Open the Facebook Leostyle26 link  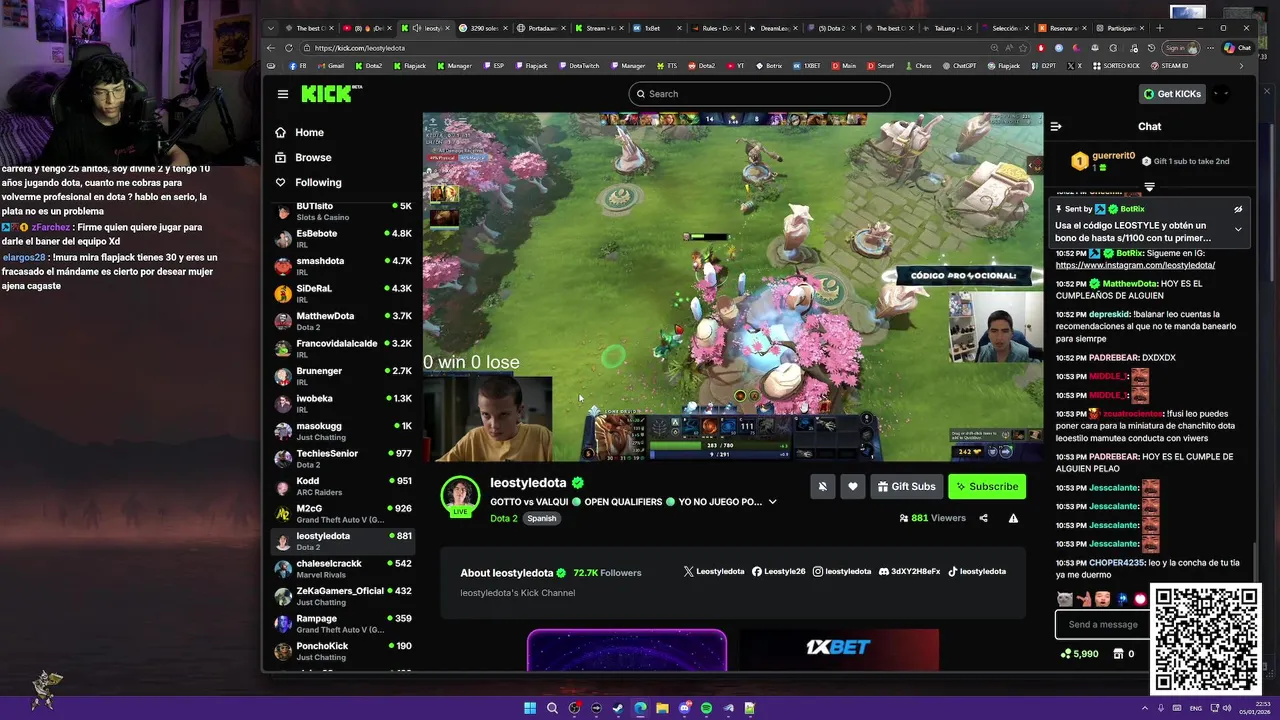click(778, 571)
